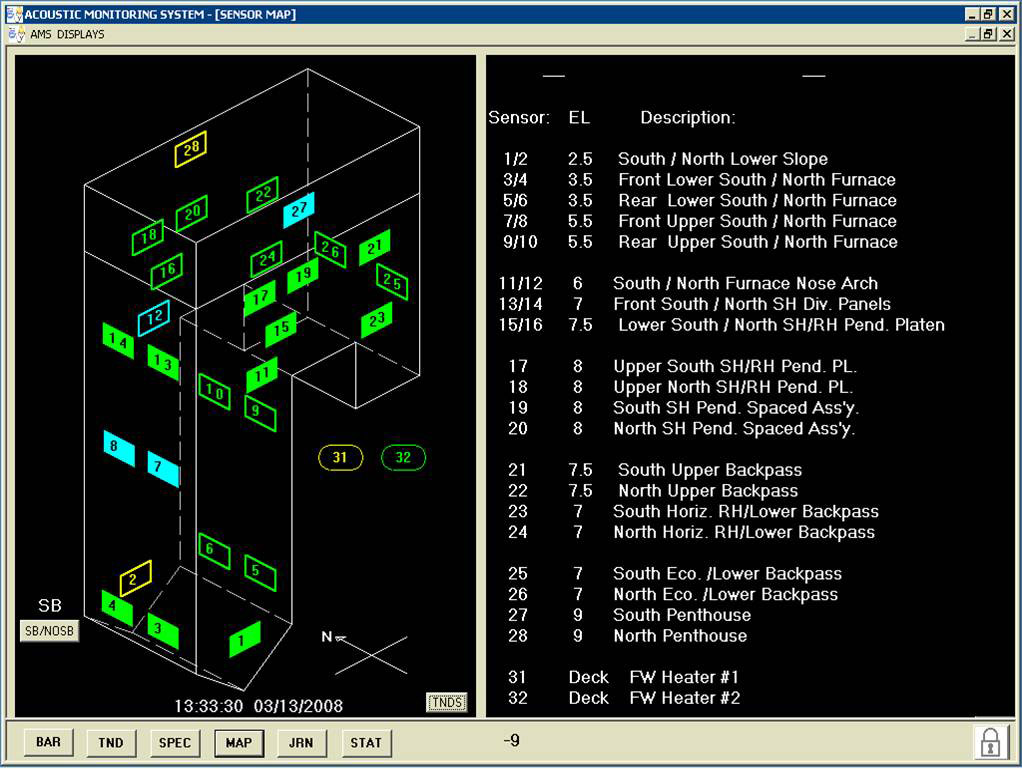Click cyan sensor 12 marker on map

click(x=152, y=315)
